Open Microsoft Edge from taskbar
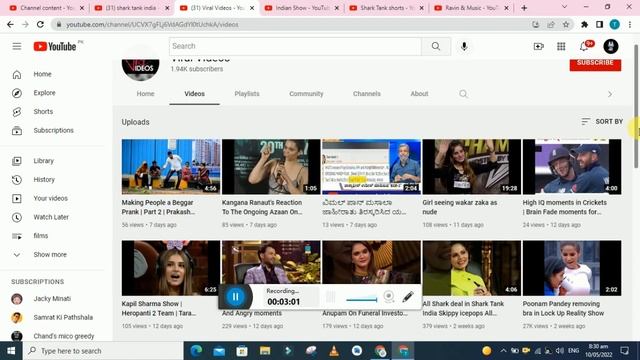This screenshot has height=360, width=640. point(196,351)
